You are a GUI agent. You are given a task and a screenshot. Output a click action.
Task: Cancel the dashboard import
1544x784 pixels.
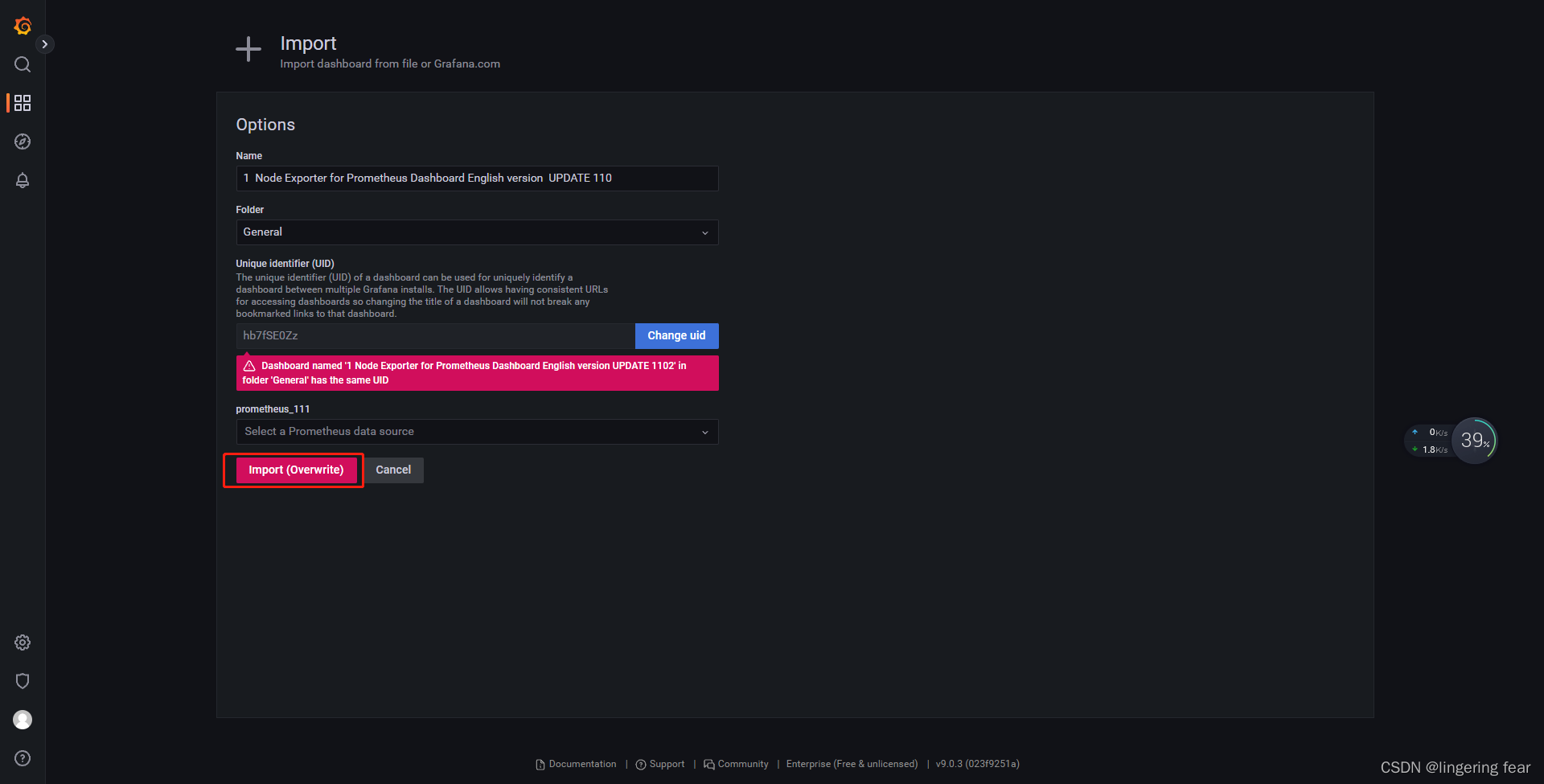(x=393, y=470)
